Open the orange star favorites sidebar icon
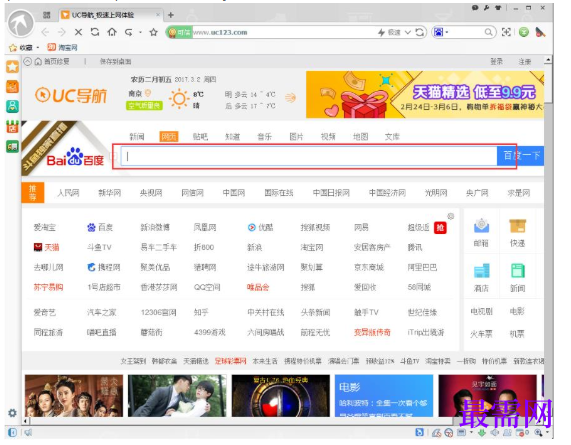The height and width of the screenshot is (445, 571). tap(12, 67)
